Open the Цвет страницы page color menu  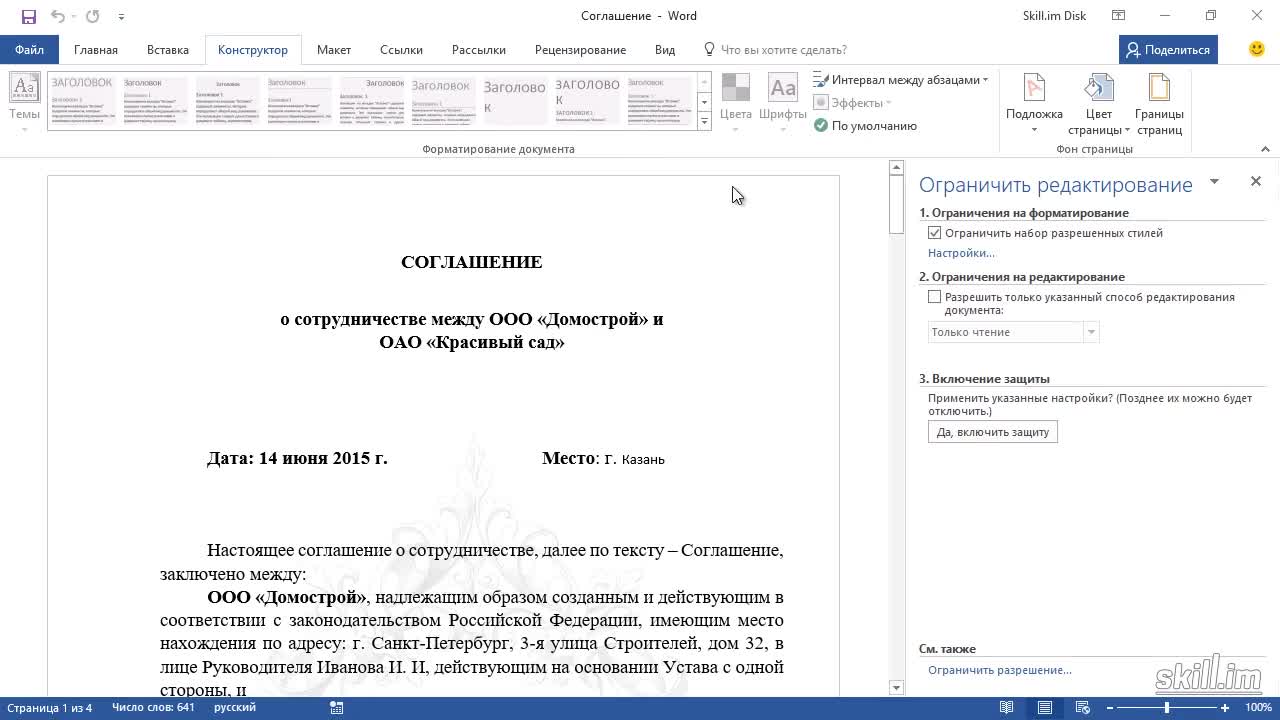point(1098,102)
